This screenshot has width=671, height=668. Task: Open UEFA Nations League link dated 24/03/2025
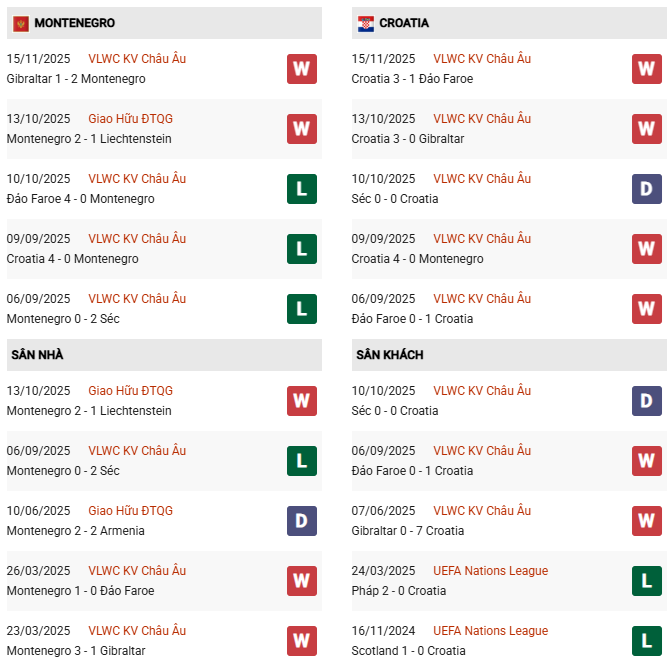click(490, 571)
